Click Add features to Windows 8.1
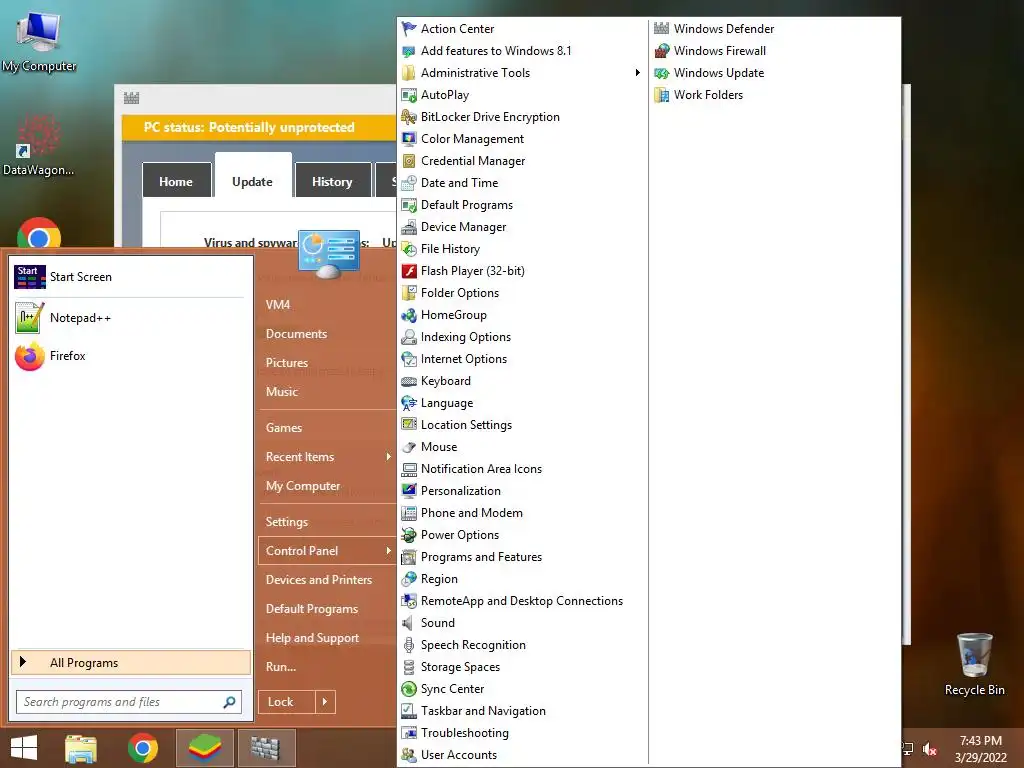Image resolution: width=1024 pixels, height=768 pixels. click(x=496, y=51)
